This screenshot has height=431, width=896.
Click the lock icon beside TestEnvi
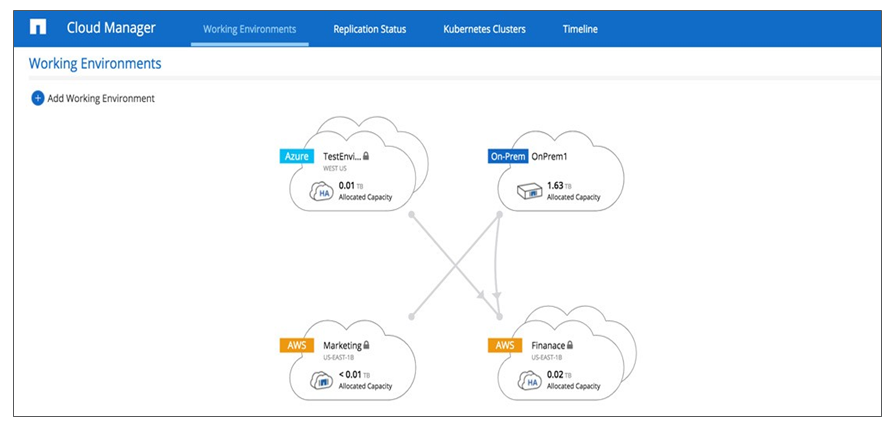[x=366, y=155]
